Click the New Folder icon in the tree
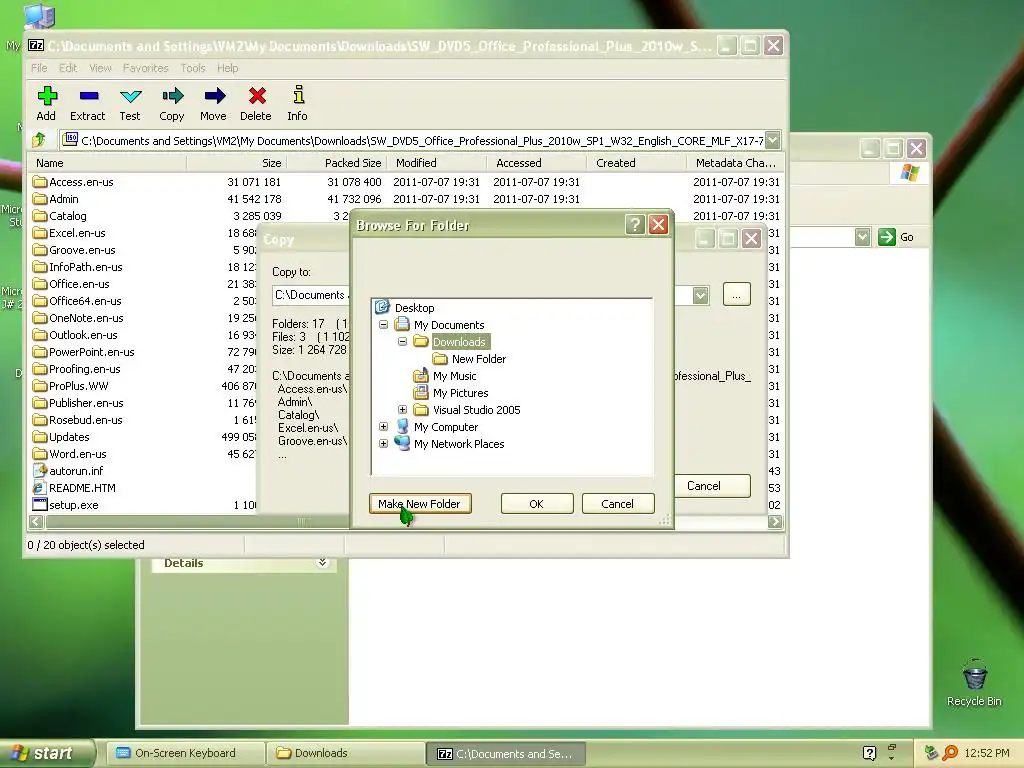Image resolution: width=1024 pixels, height=768 pixels. pos(440,359)
